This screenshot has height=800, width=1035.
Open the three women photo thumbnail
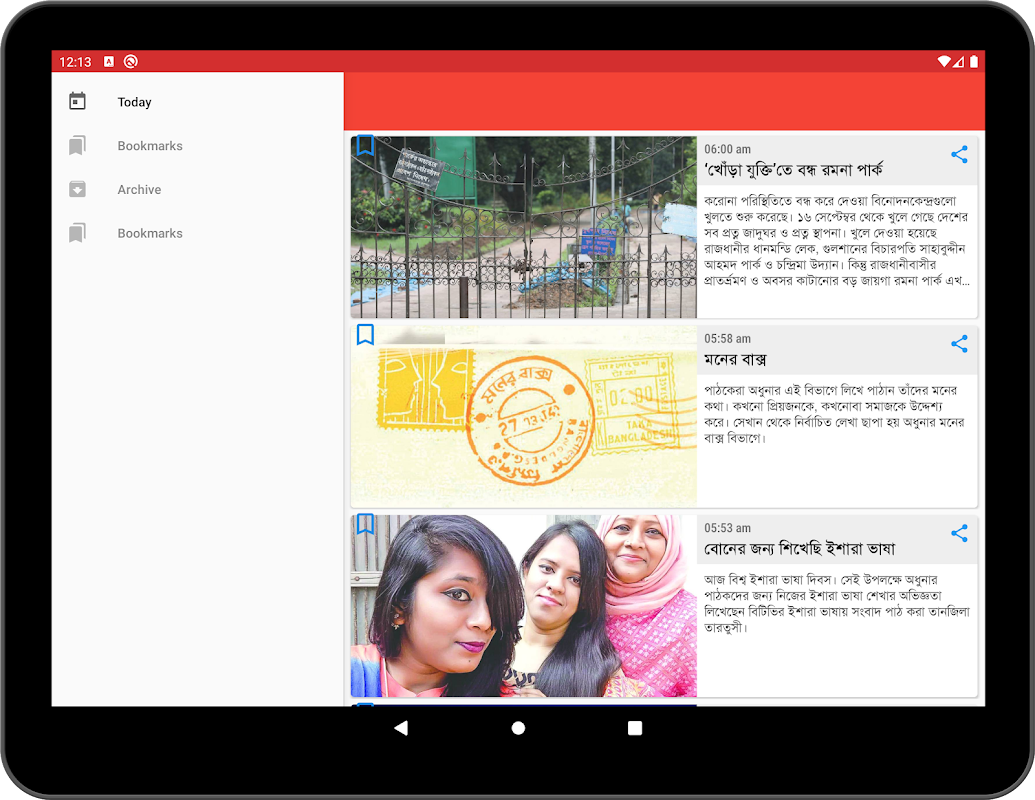click(x=523, y=606)
